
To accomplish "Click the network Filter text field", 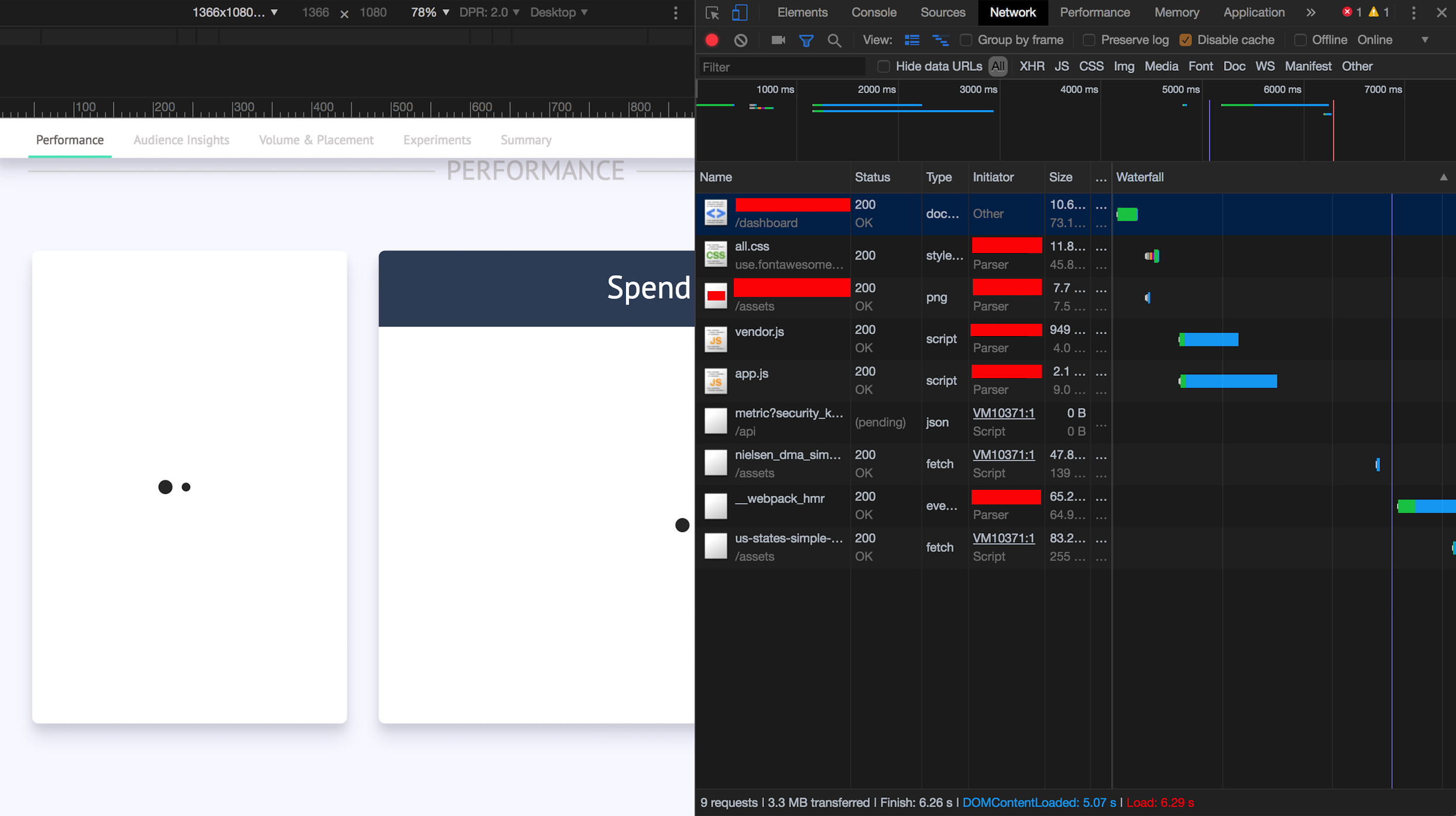I will pyautogui.click(x=781, y=67).
